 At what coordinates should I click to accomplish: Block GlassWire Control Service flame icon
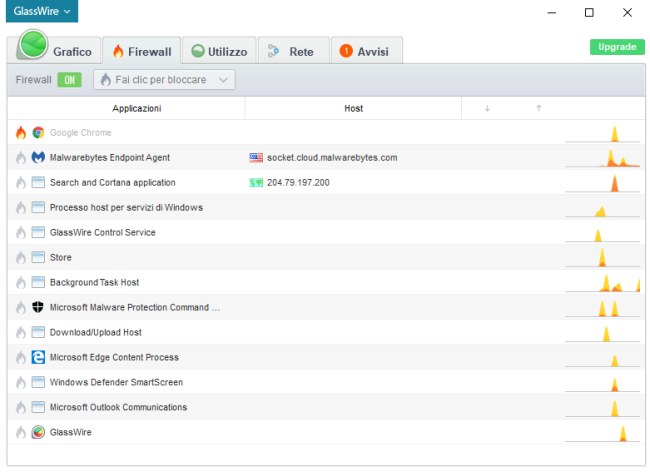21,232
